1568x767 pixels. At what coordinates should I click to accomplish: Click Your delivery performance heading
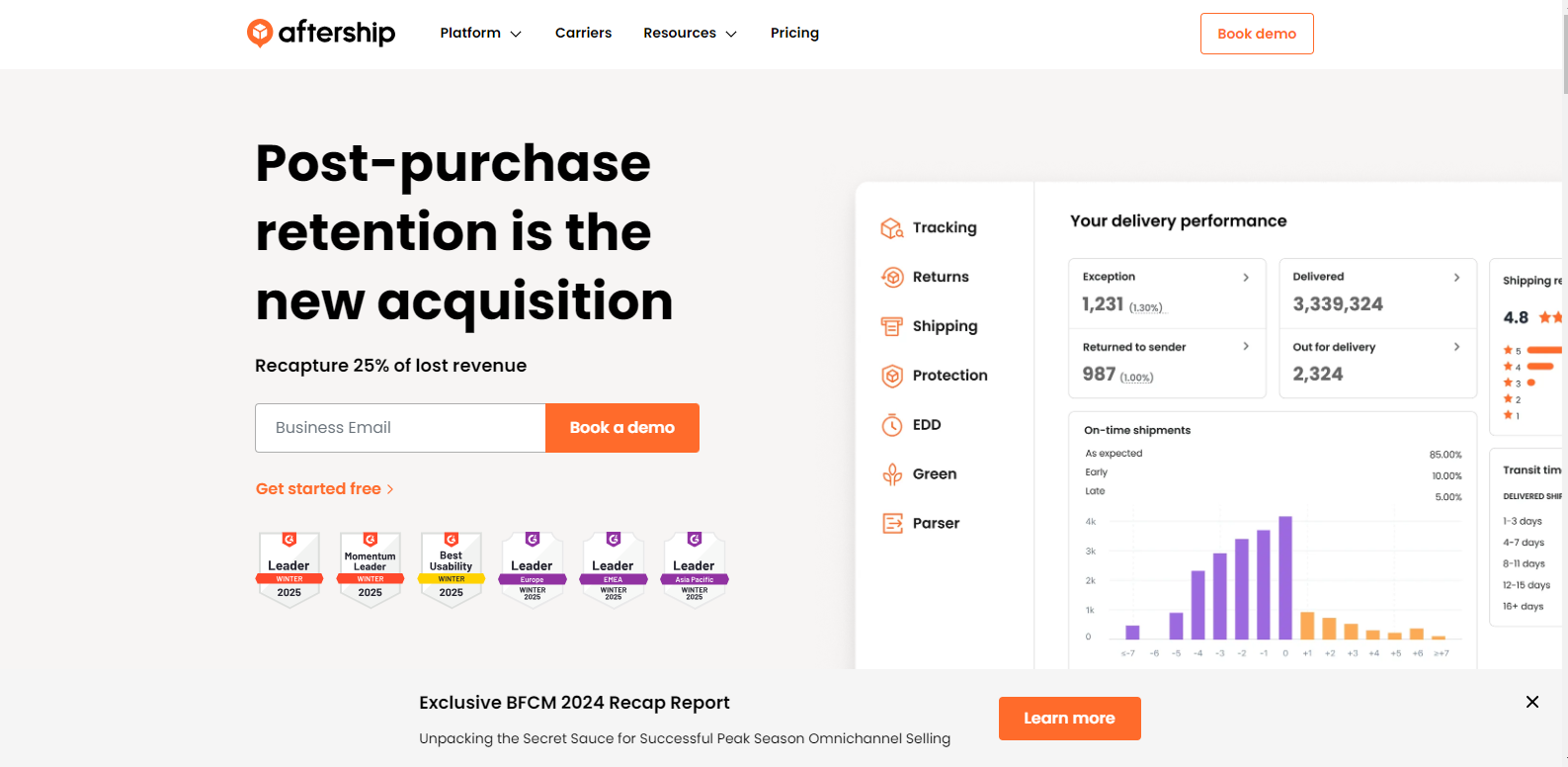click(x=1179, y=221)
